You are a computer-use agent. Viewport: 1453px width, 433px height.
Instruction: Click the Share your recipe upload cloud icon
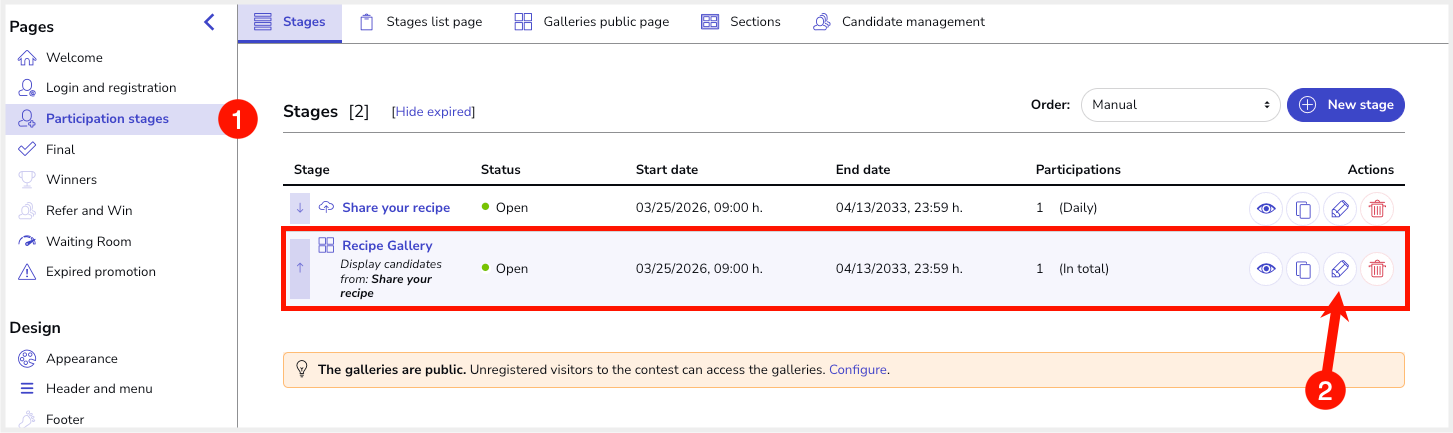pyautogui.click(x=326, y=207)
